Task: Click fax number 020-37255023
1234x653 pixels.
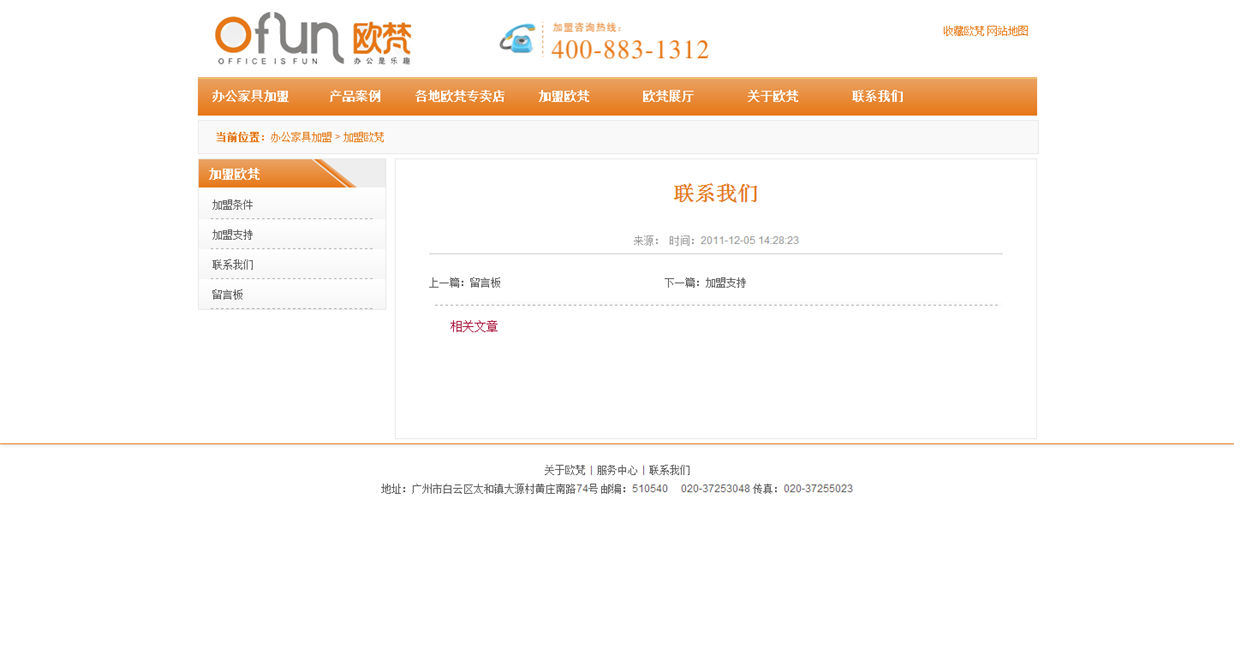Action: [818, 489]
